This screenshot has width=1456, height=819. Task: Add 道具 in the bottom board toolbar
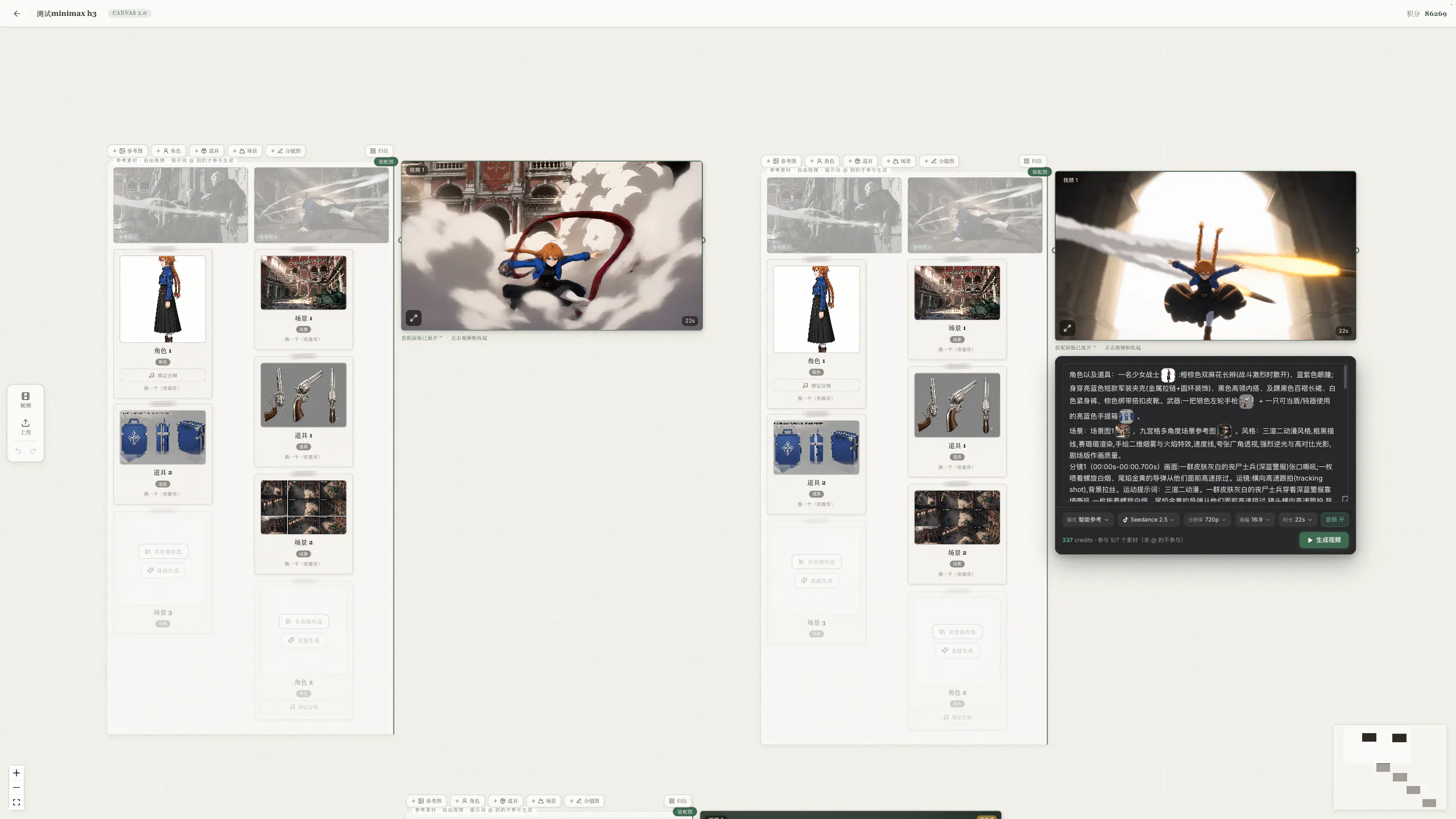(506, 801)
